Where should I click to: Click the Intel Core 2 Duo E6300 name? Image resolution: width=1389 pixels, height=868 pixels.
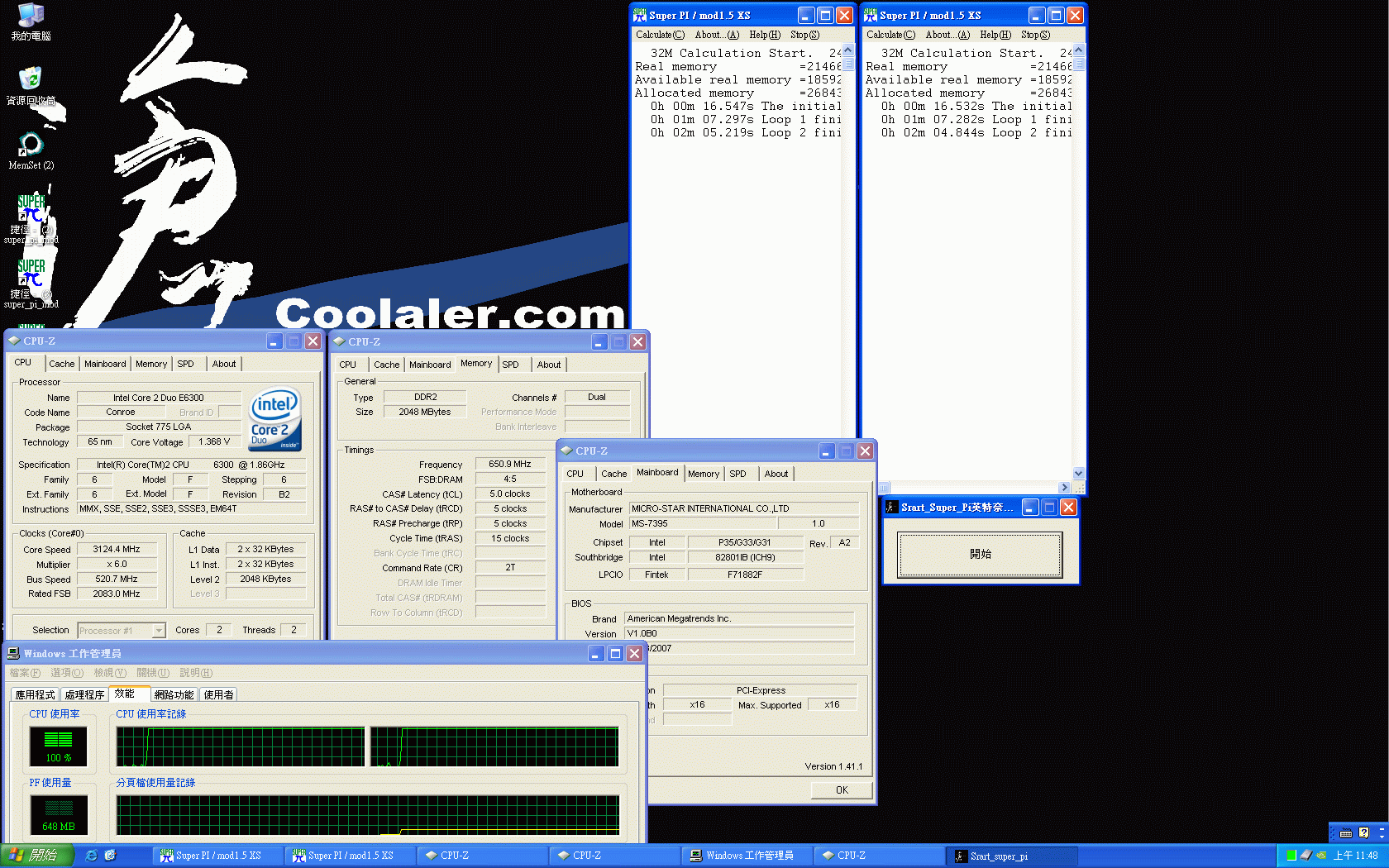point(158,398)
